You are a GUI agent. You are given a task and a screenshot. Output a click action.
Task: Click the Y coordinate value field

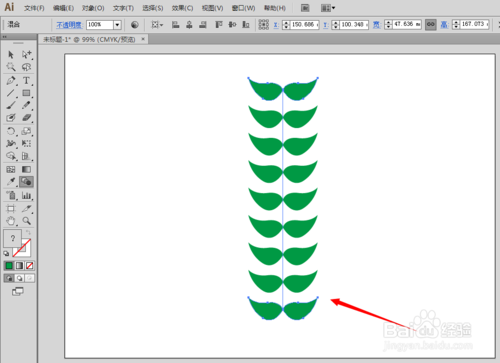point(354,24)
